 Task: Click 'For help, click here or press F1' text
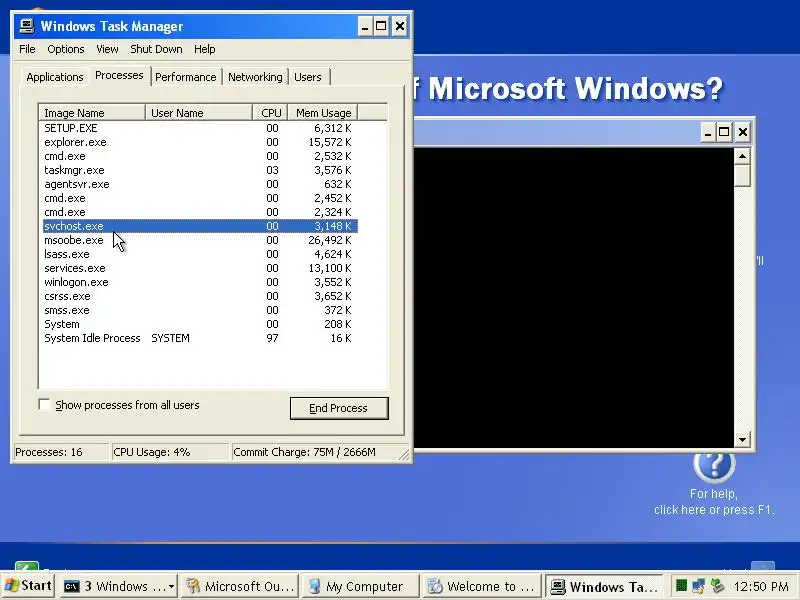[714, 502]
